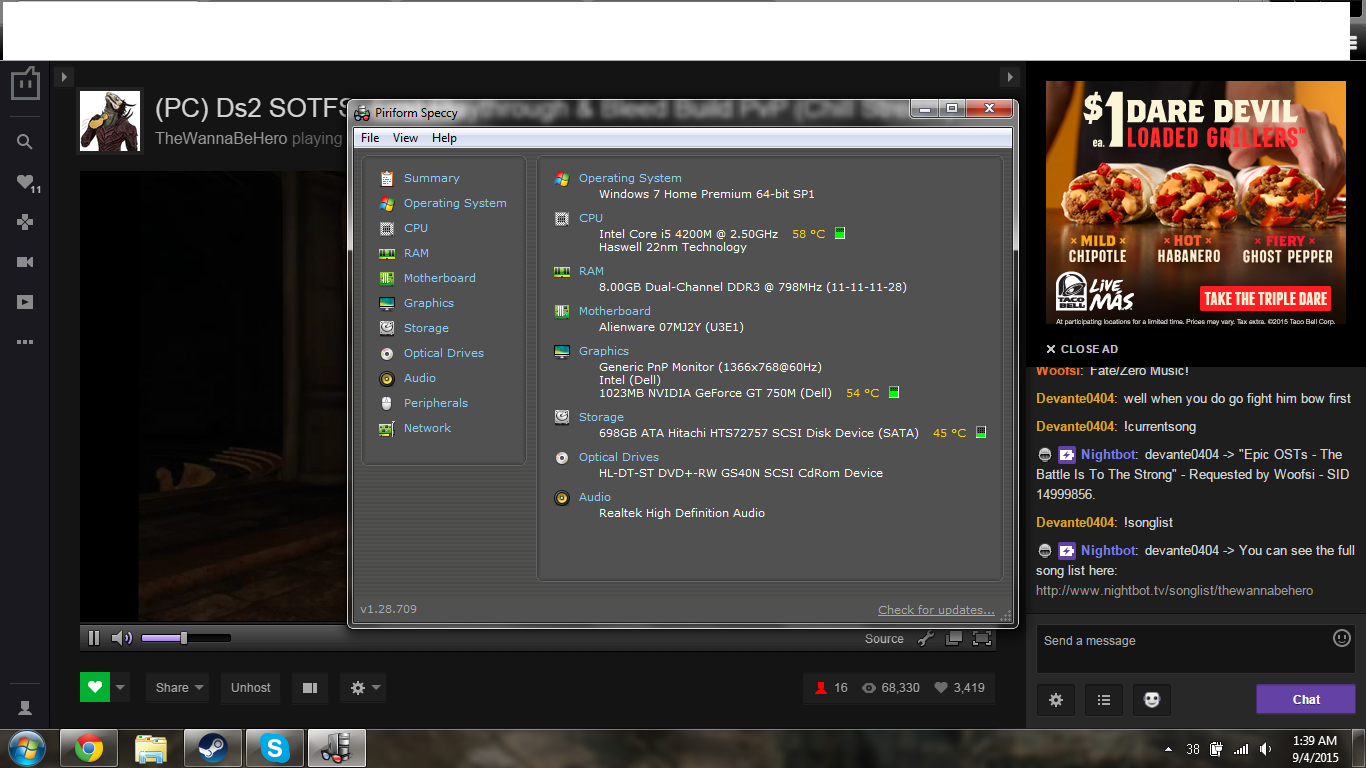
Task: Click the hard drive temperature indicator
Action: [x=981, y=432]
